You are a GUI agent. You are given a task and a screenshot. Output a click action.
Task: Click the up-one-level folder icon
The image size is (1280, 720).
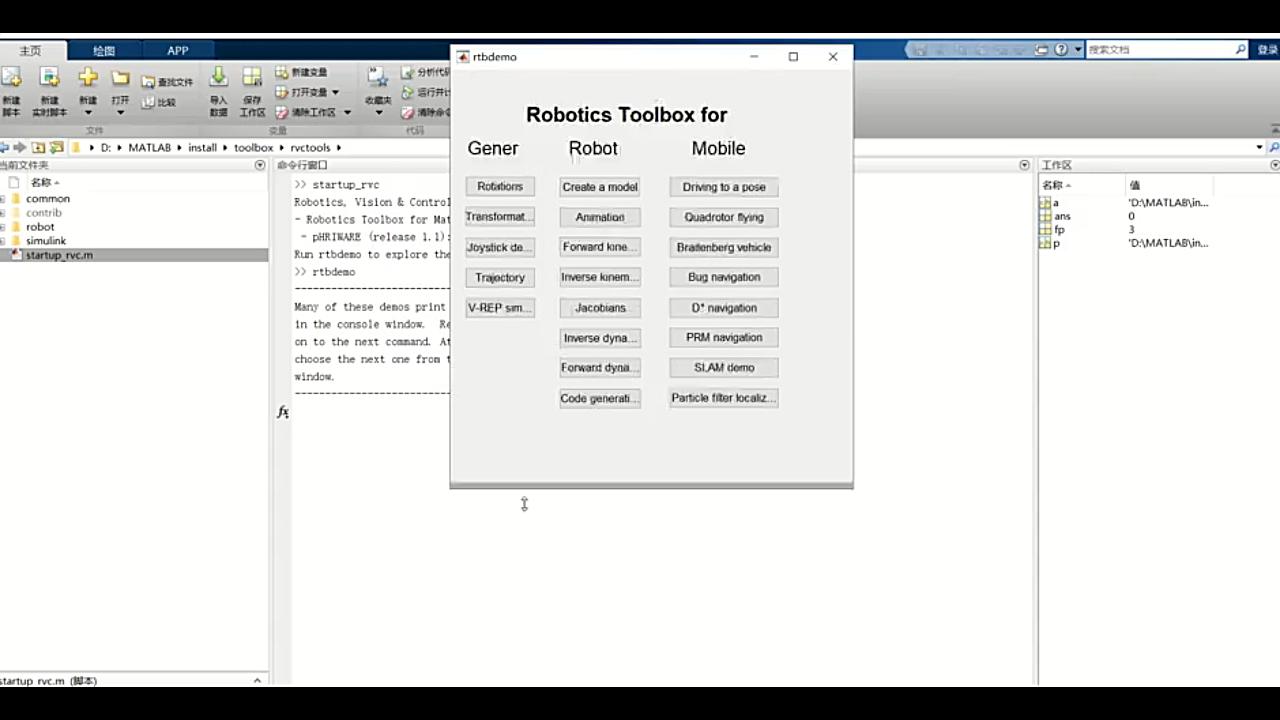click(38, 147)
